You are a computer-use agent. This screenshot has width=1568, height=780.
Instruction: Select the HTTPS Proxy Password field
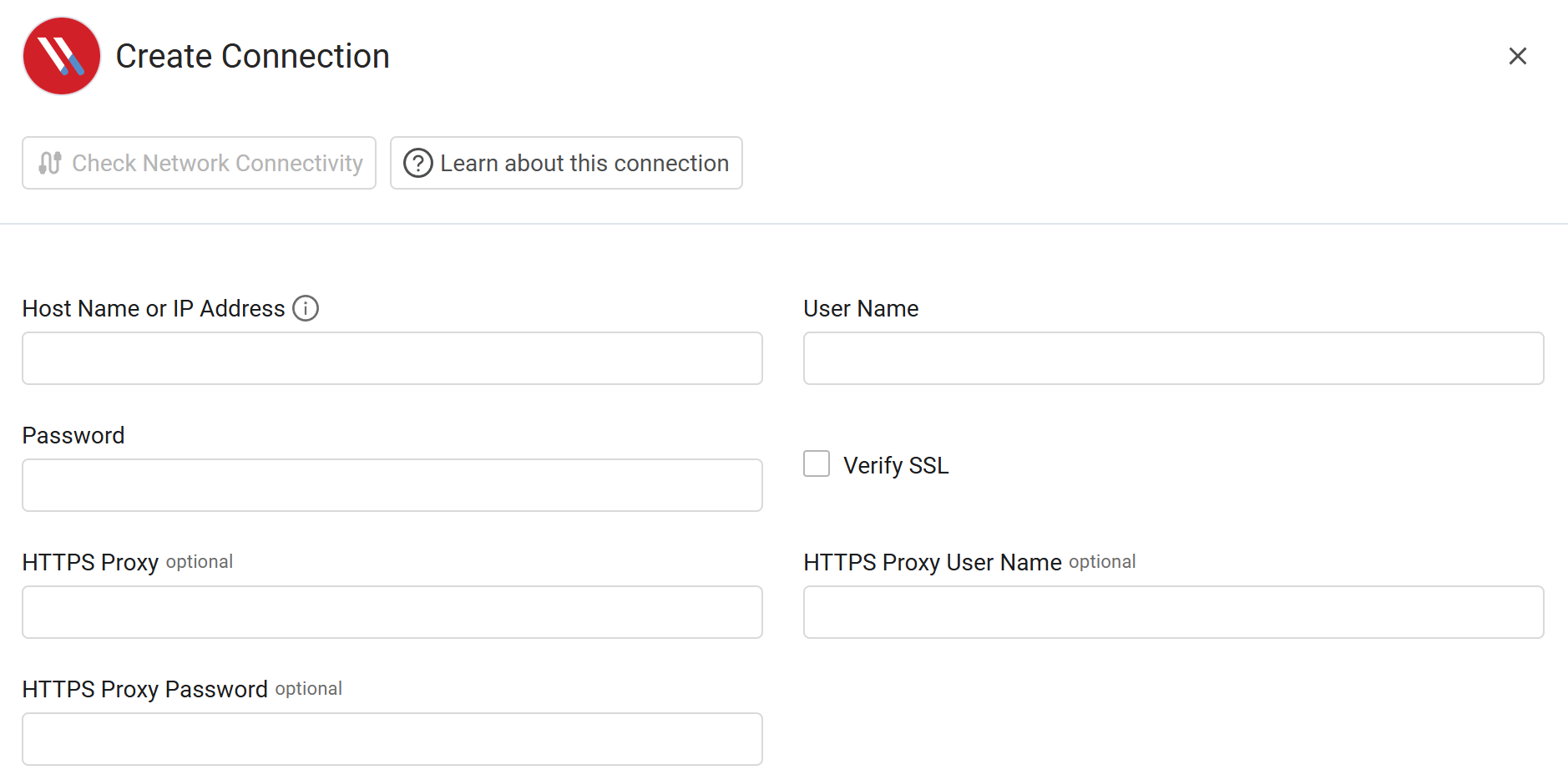point(392,739)
